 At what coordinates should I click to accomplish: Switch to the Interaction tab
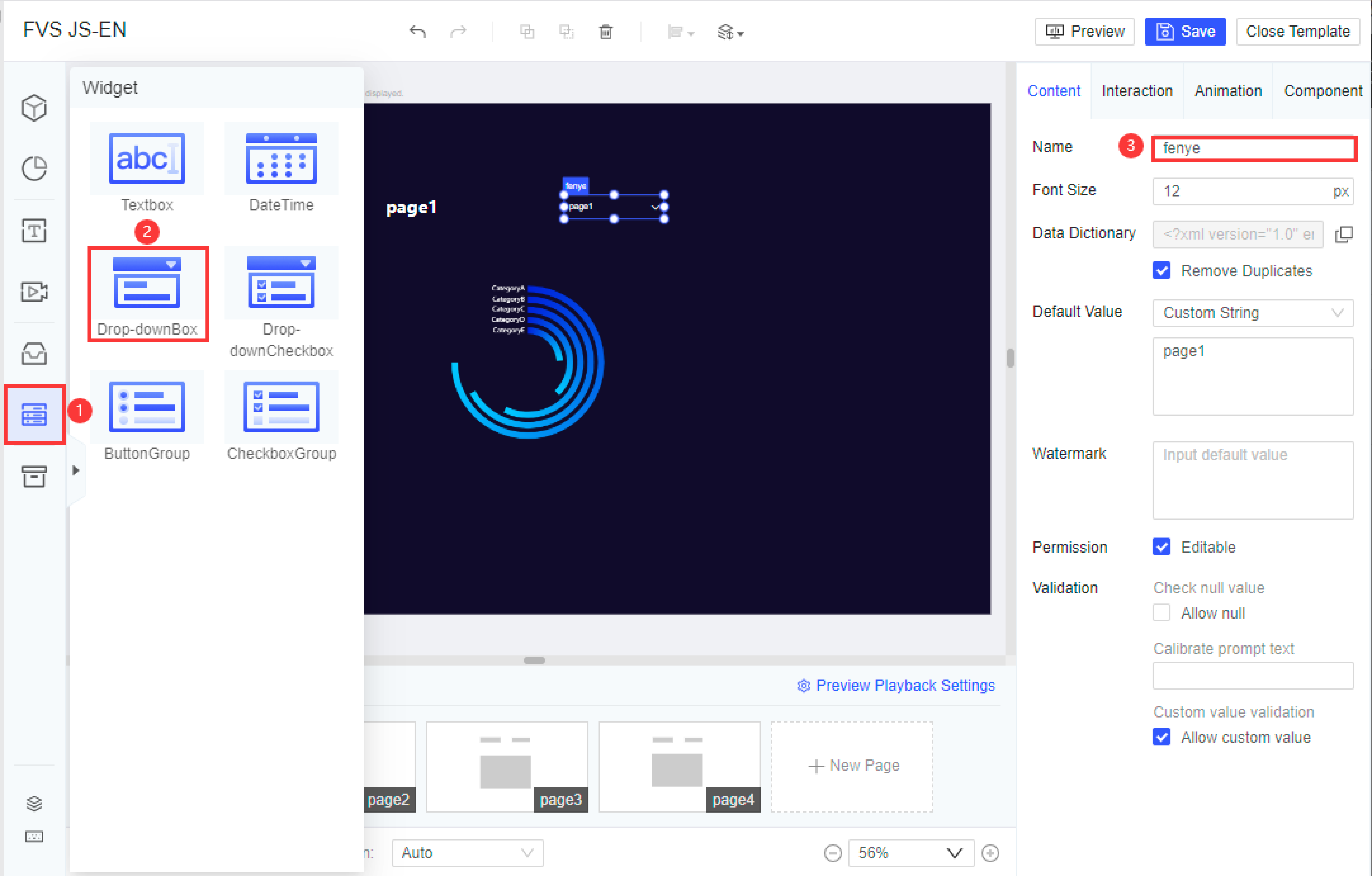point(1137,91)
